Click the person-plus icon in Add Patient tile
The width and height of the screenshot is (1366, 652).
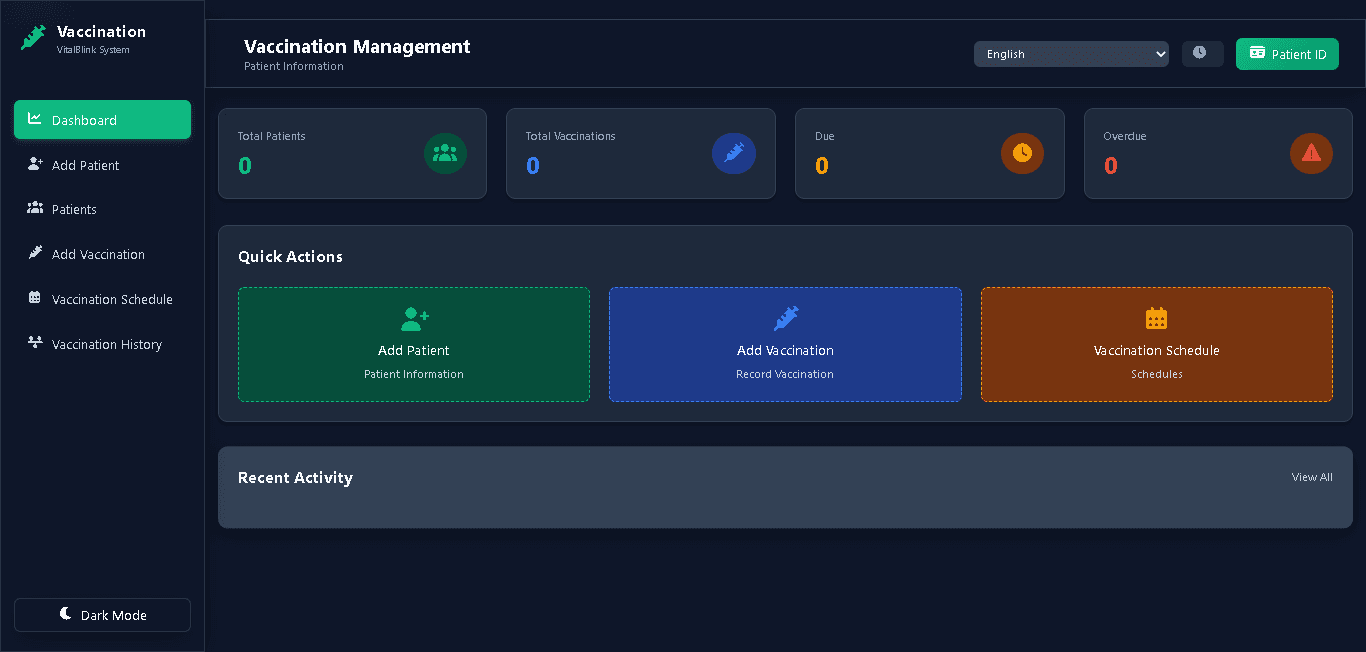(x=414, y=319)
